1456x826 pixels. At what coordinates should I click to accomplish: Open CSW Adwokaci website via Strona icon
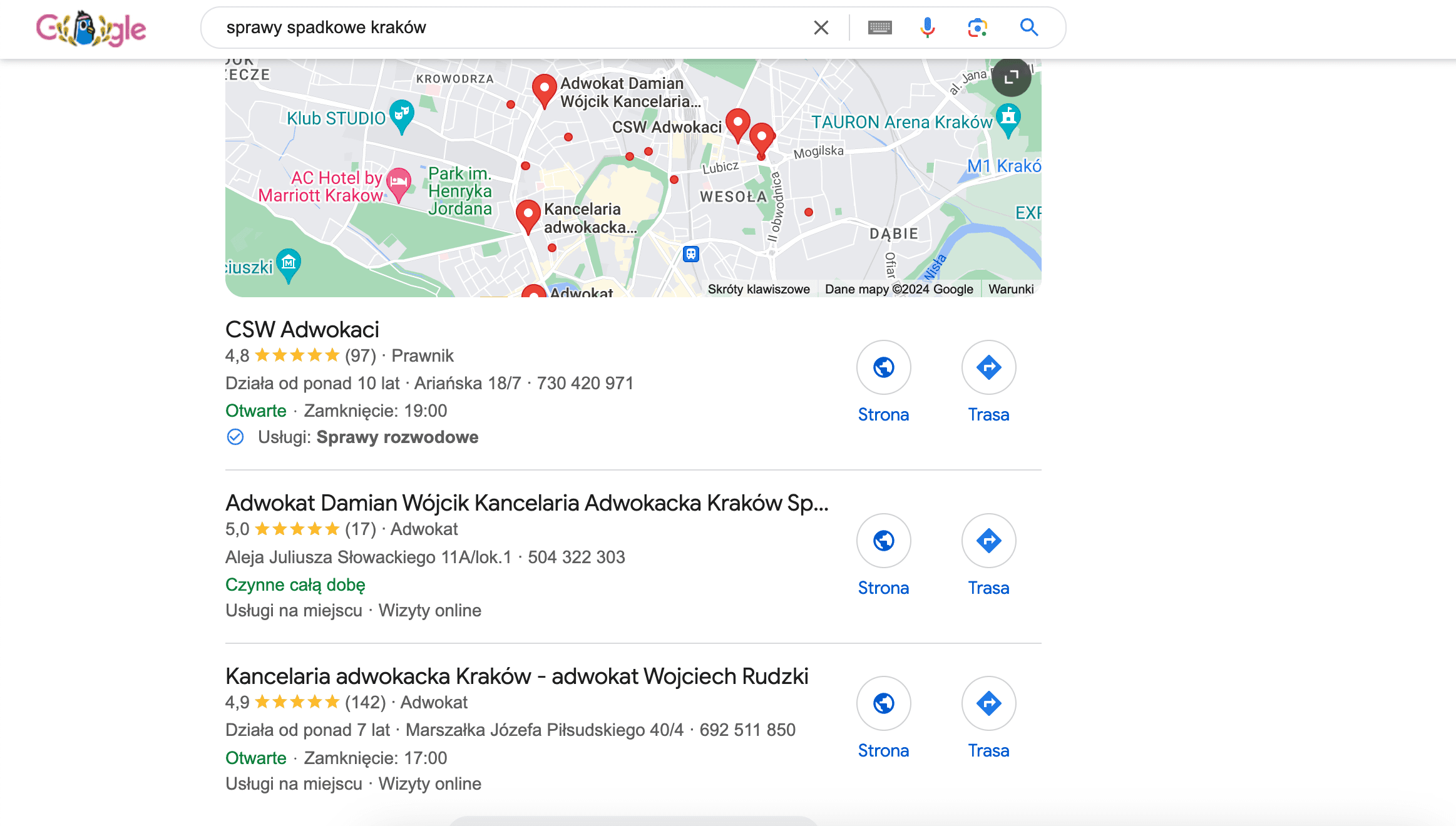pos(883,367)
